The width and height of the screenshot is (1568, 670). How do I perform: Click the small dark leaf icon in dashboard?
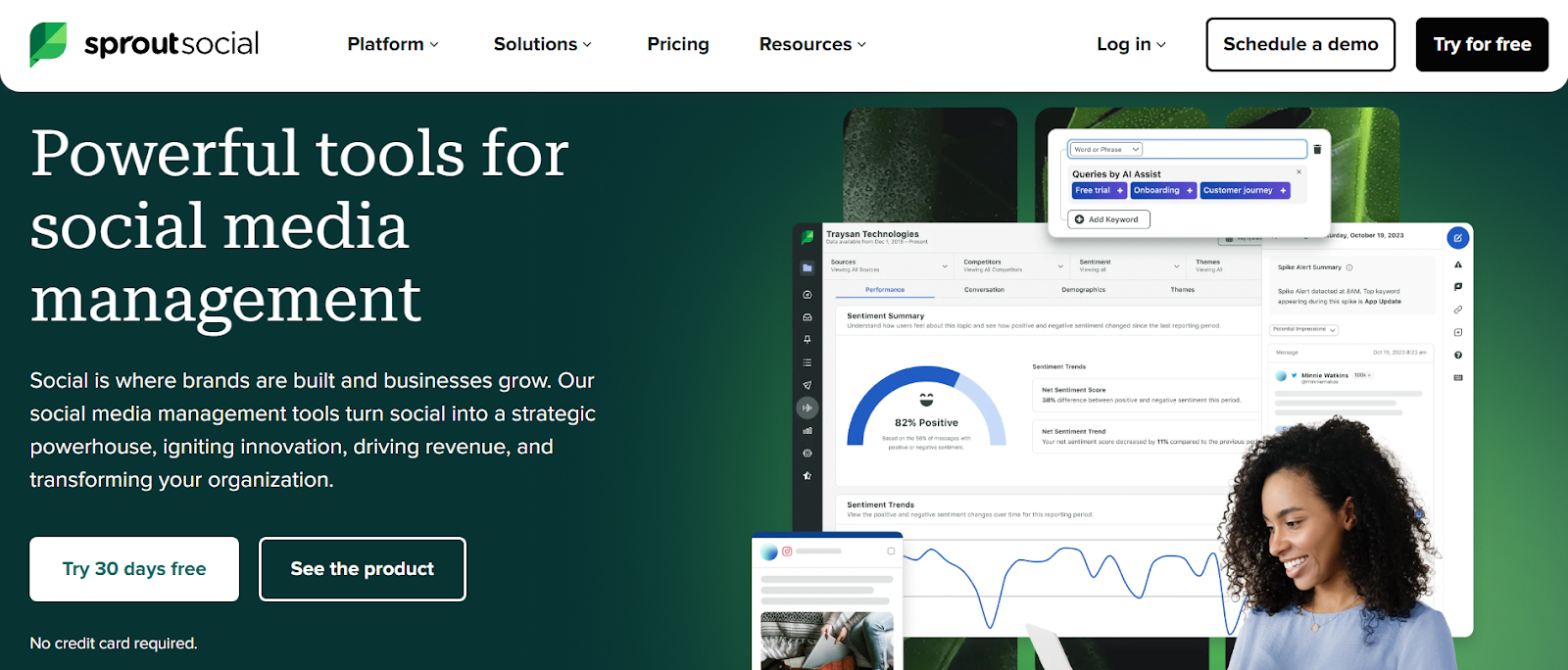pos(808,237)
